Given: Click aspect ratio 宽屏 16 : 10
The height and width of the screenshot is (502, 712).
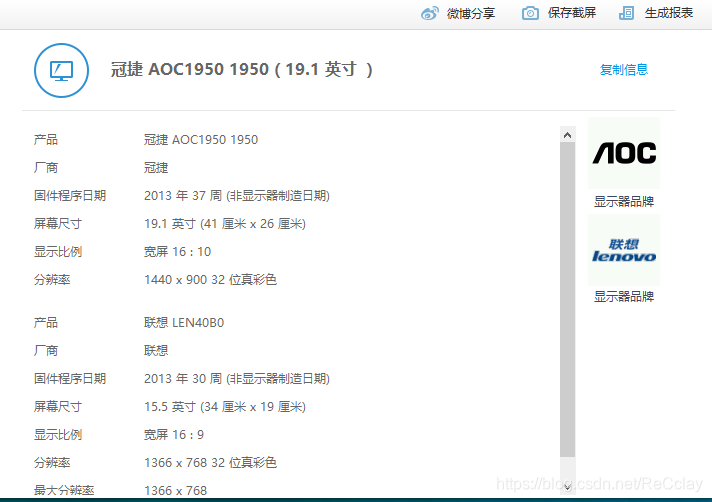Looking at the screenshot, I should click(177, 252).
